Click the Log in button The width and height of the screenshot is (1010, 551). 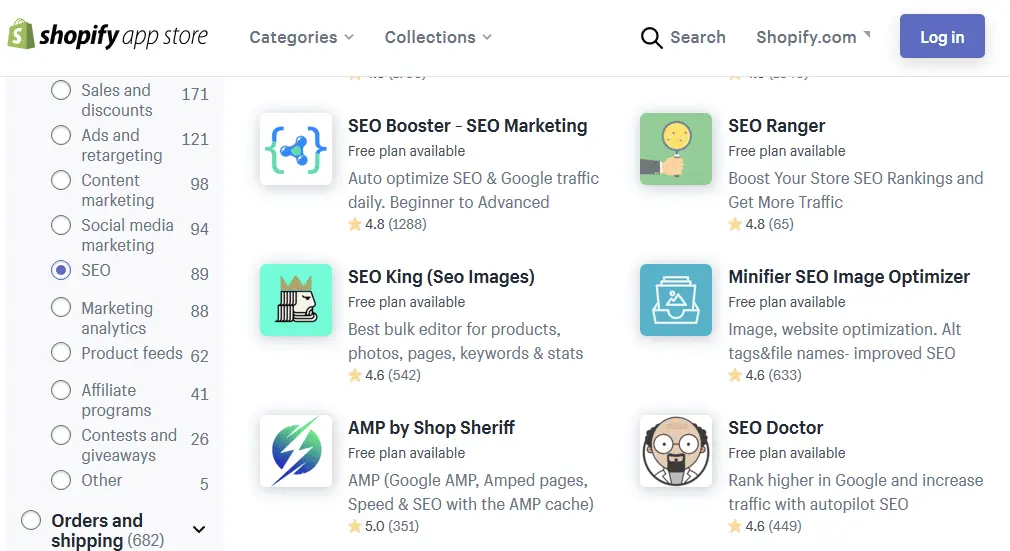pos(942,36)
